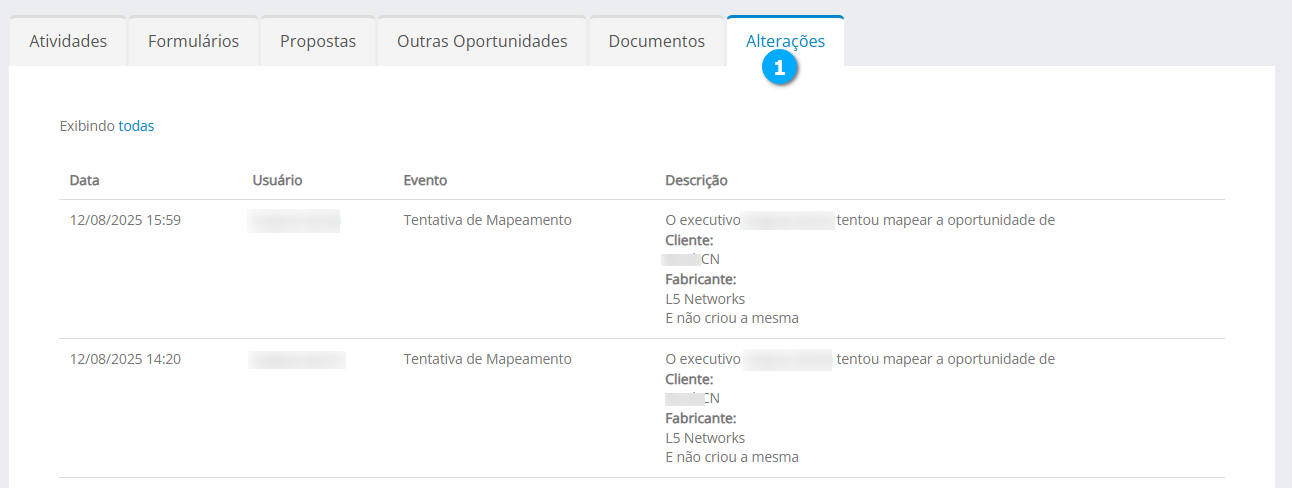Select the 12/08/2025 15:59 date entry
This screenshot has height=488, width=1292.
125,220
